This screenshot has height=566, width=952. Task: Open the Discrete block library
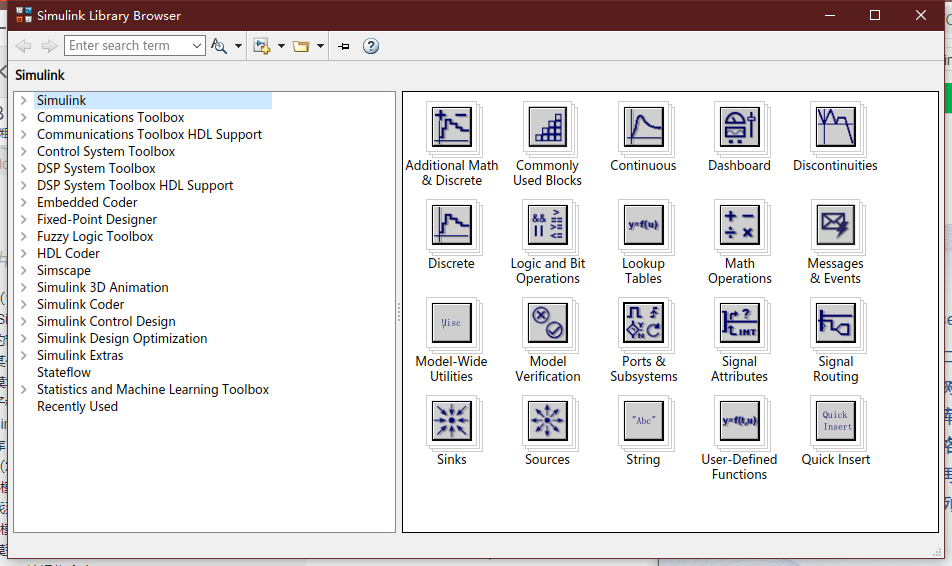click(x=452, y=227)
